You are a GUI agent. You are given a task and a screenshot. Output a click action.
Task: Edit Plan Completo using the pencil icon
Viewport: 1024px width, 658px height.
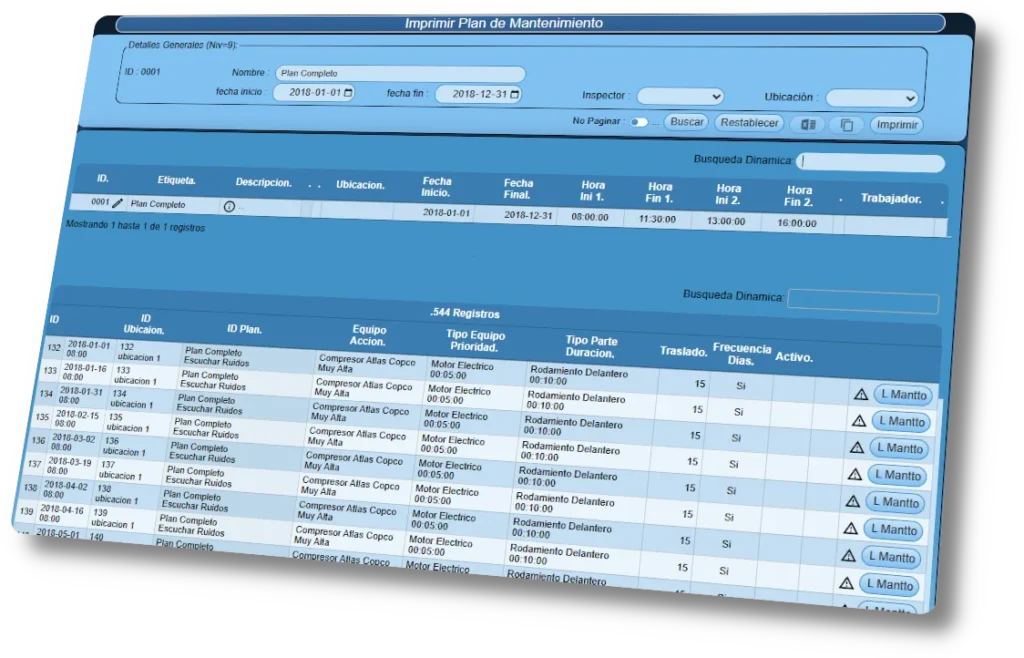pos(119,204)
